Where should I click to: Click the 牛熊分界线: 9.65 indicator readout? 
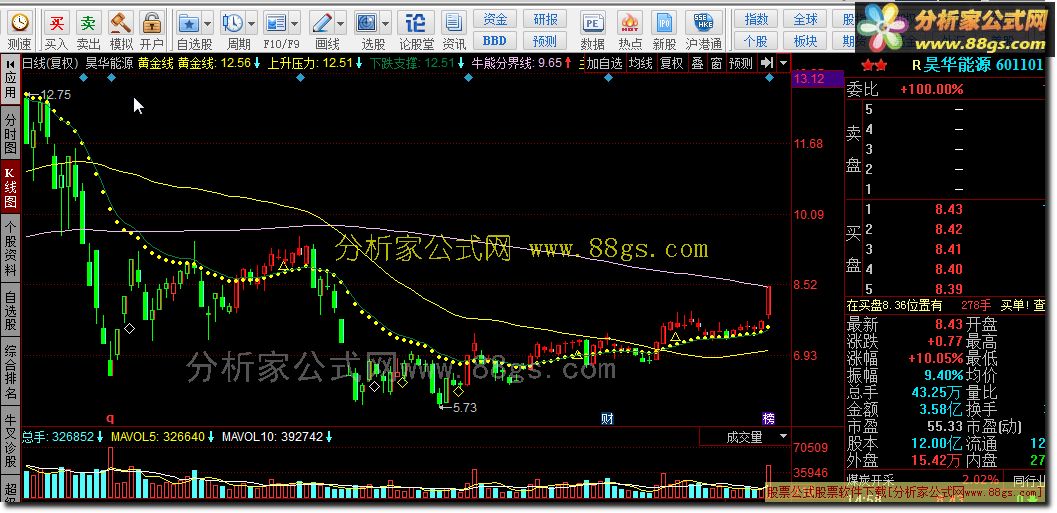(x=516, y=63)
